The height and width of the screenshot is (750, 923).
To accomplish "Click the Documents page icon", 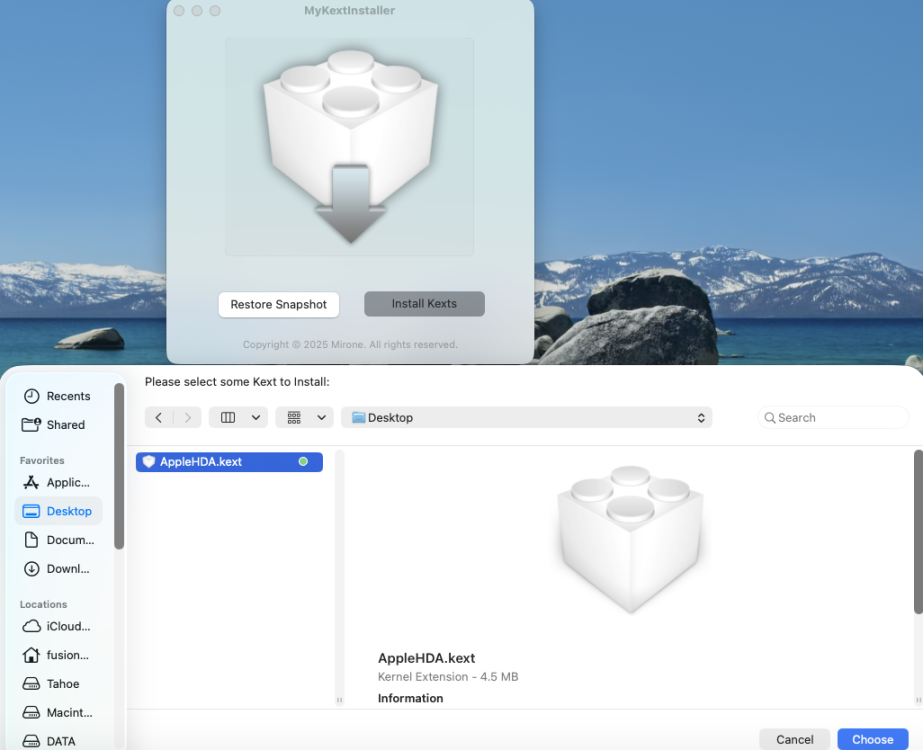I will 31,540.
